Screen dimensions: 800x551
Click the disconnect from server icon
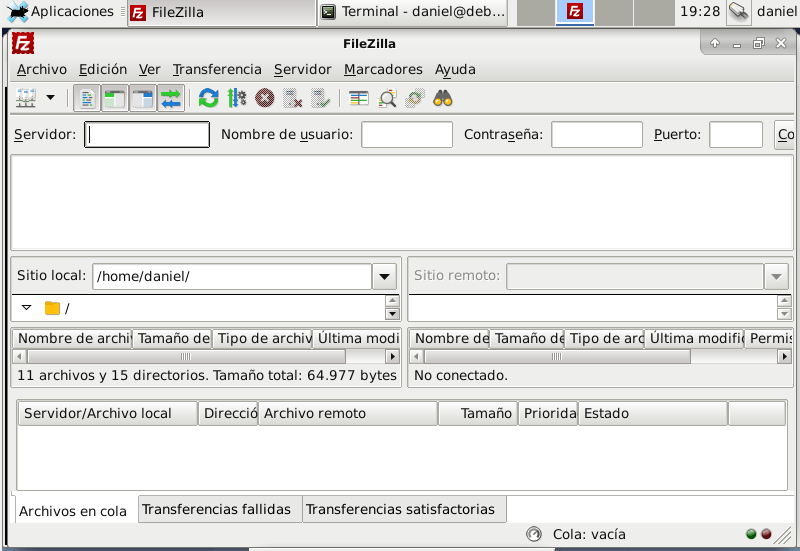point(292,98)
